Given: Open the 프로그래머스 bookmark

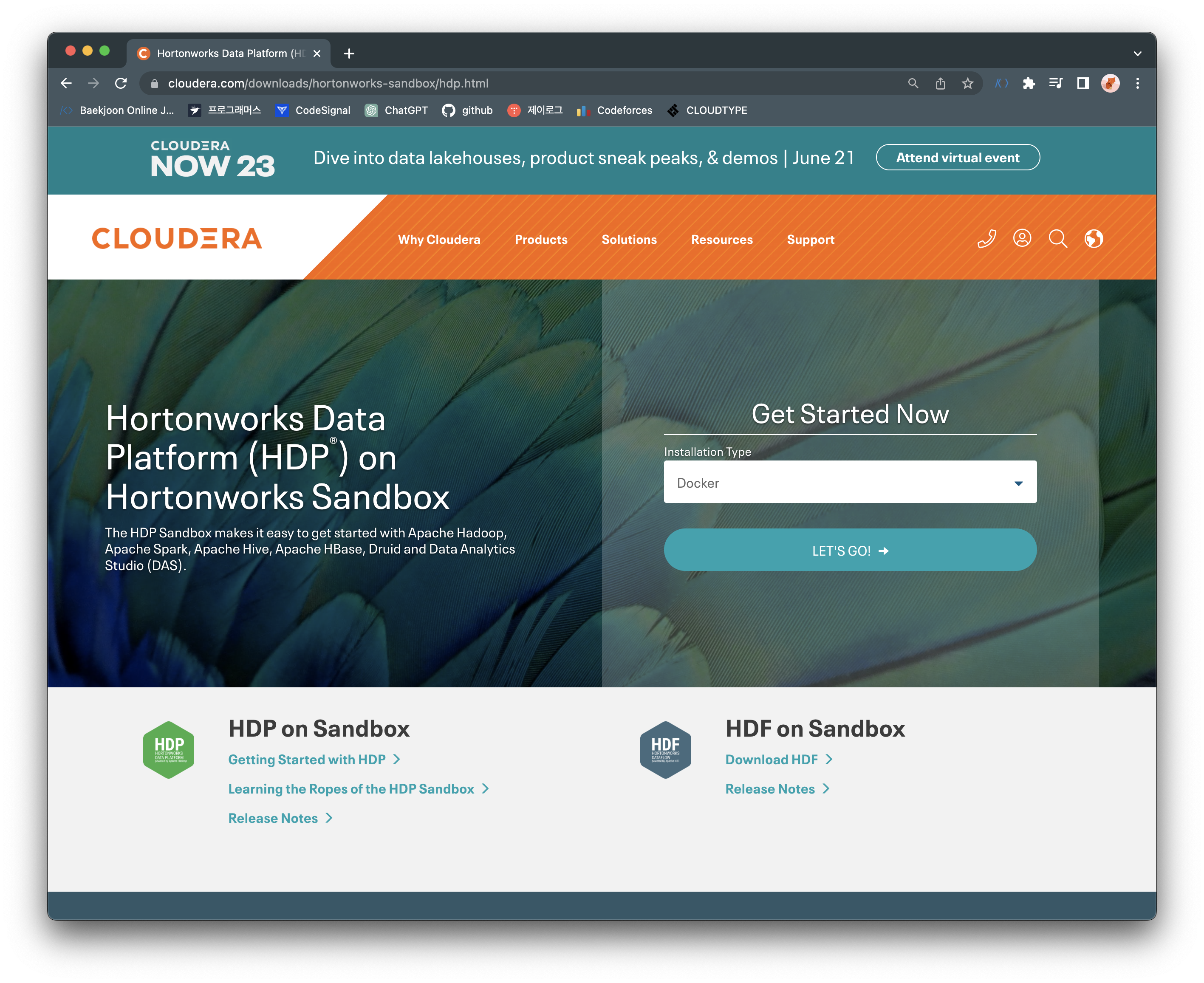Looking at the screenshot, I should pyautogui.click(x=225, y=110).
